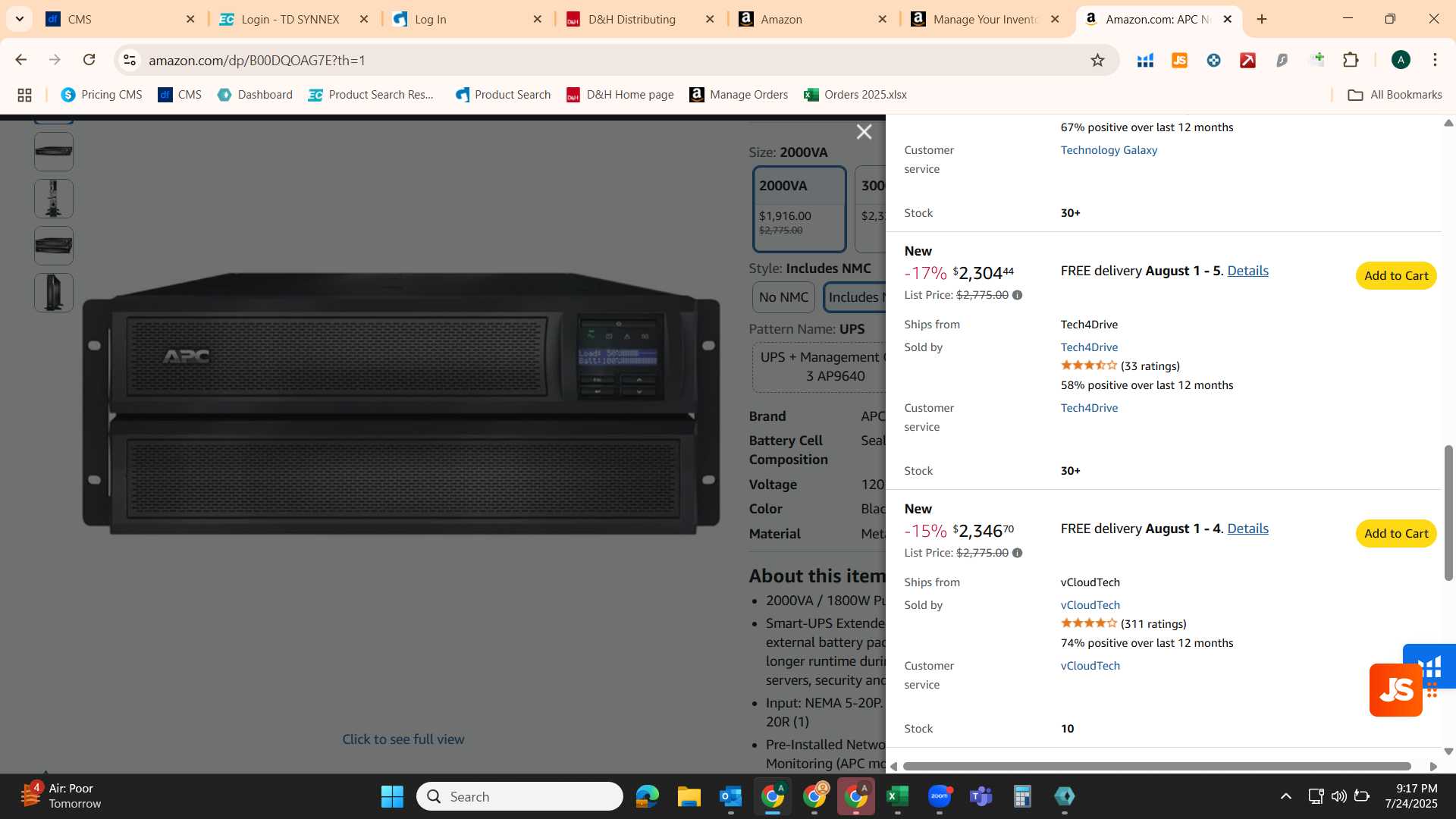Open Manage Orders bookmark
This screenshot has width=1456, height=819.
(739, 95)
